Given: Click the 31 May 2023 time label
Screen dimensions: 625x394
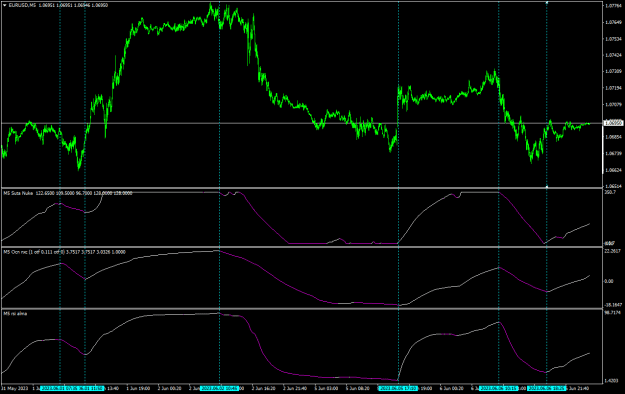Looking at the screenshot, I should (15, 388).
